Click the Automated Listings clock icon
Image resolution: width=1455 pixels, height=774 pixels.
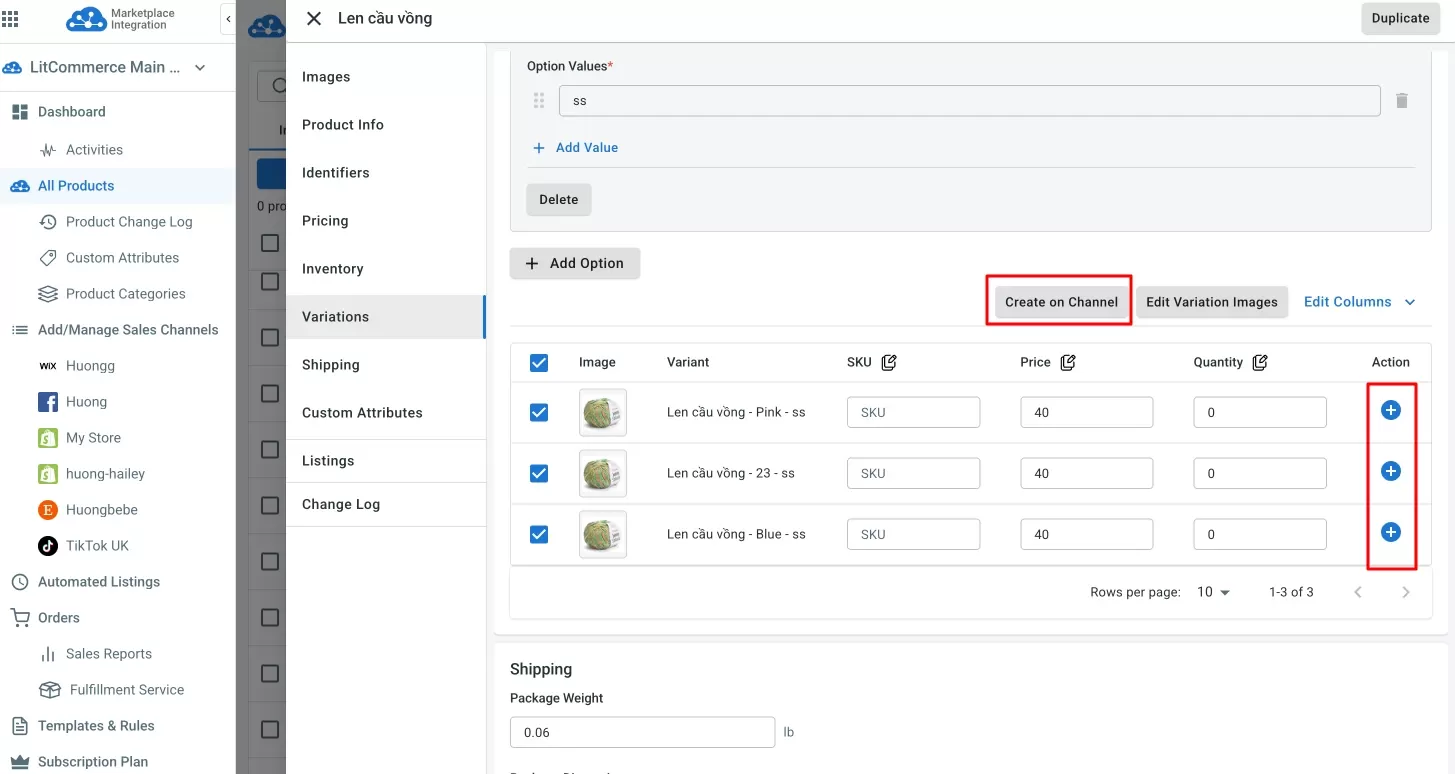click(19, 582)
